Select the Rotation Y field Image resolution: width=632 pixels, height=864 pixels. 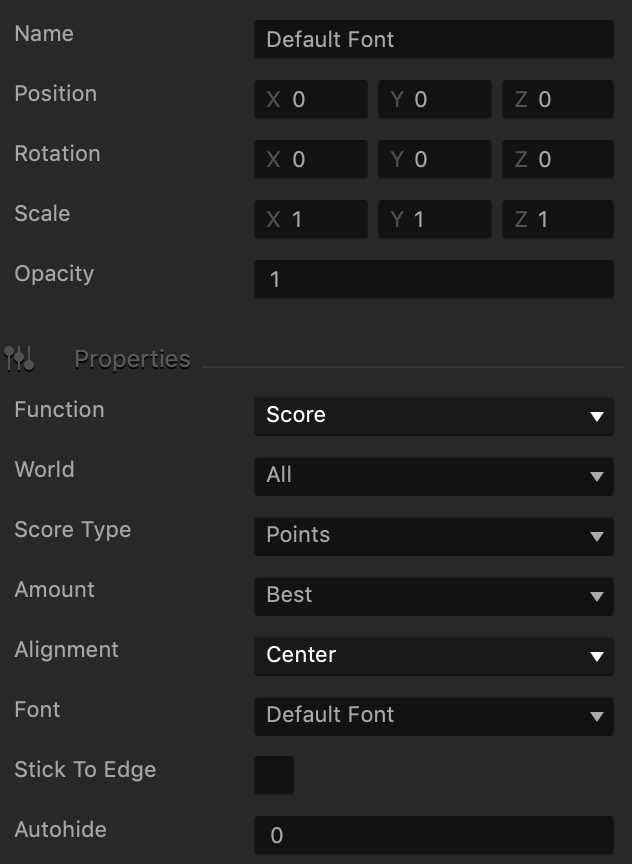[x=435, y=159]
